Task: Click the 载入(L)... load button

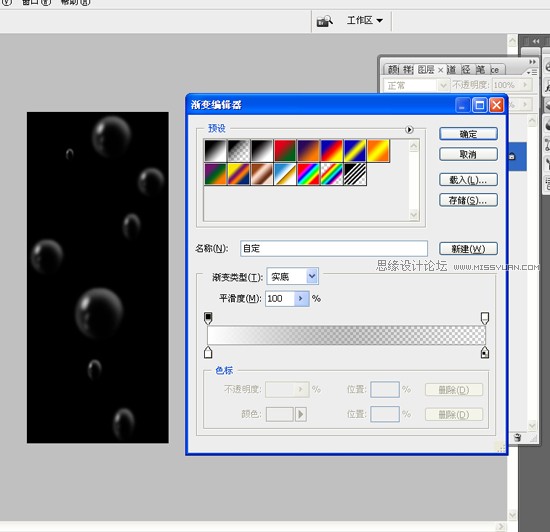Action: coord(468,180)
